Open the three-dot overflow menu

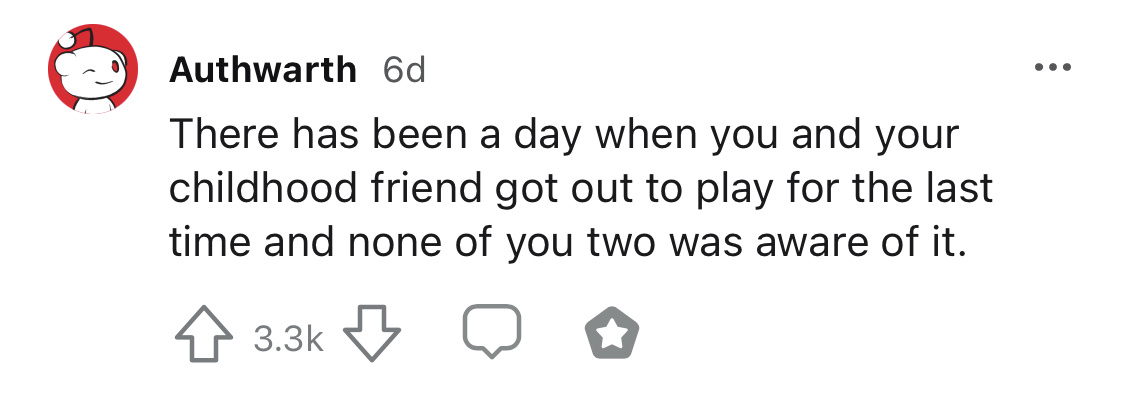click(x=1053, y=68)
